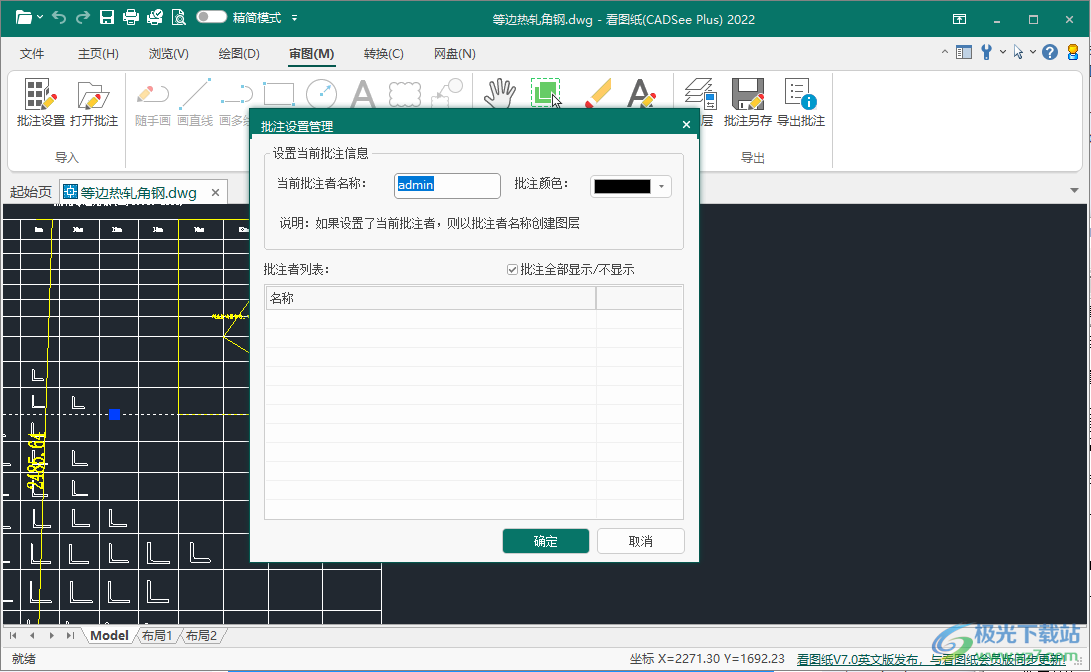The height and width of the screenshot is (672, 1091).
Task: Toggle 批注全部显示/不显示 checkbox
Action: (512, 270)
